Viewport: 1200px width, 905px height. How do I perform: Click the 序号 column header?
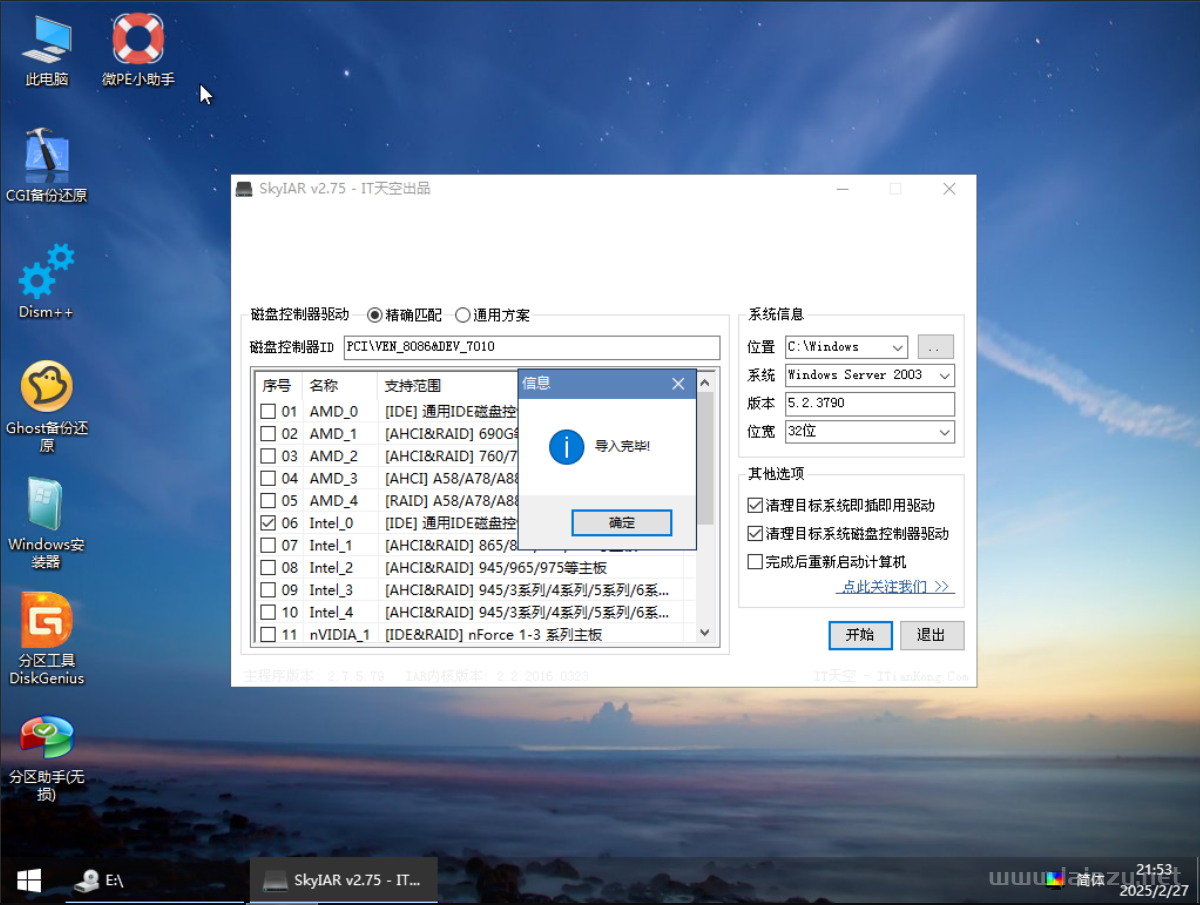tap(278, 385)
